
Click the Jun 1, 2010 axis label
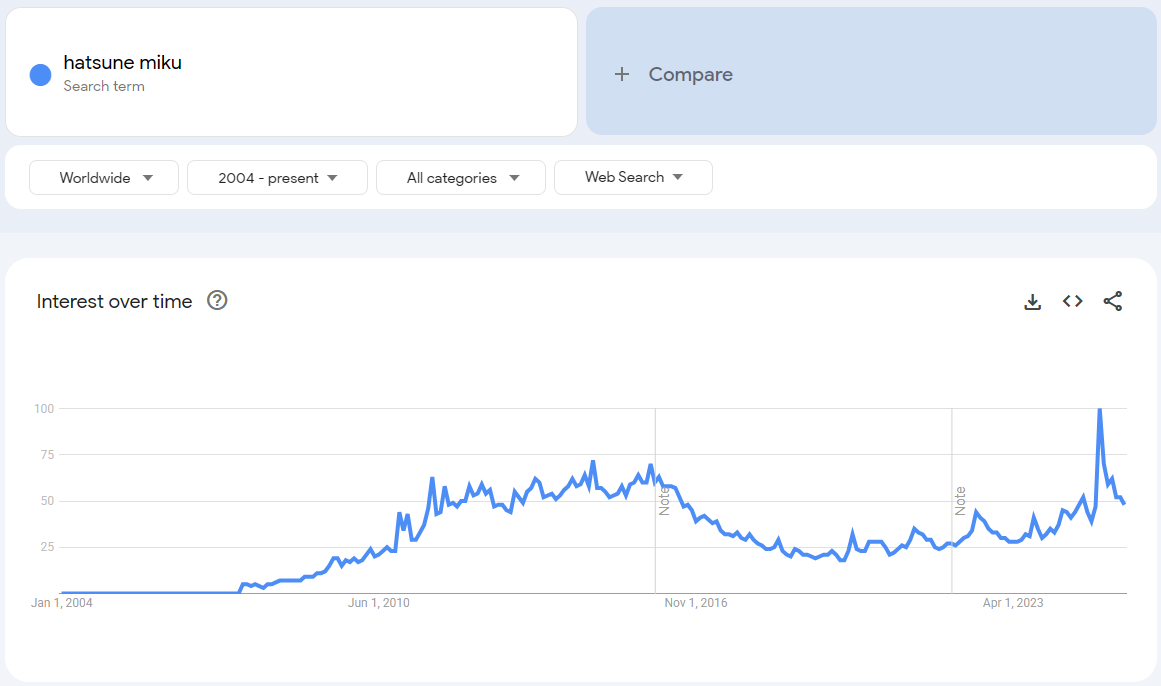point(378,603)
